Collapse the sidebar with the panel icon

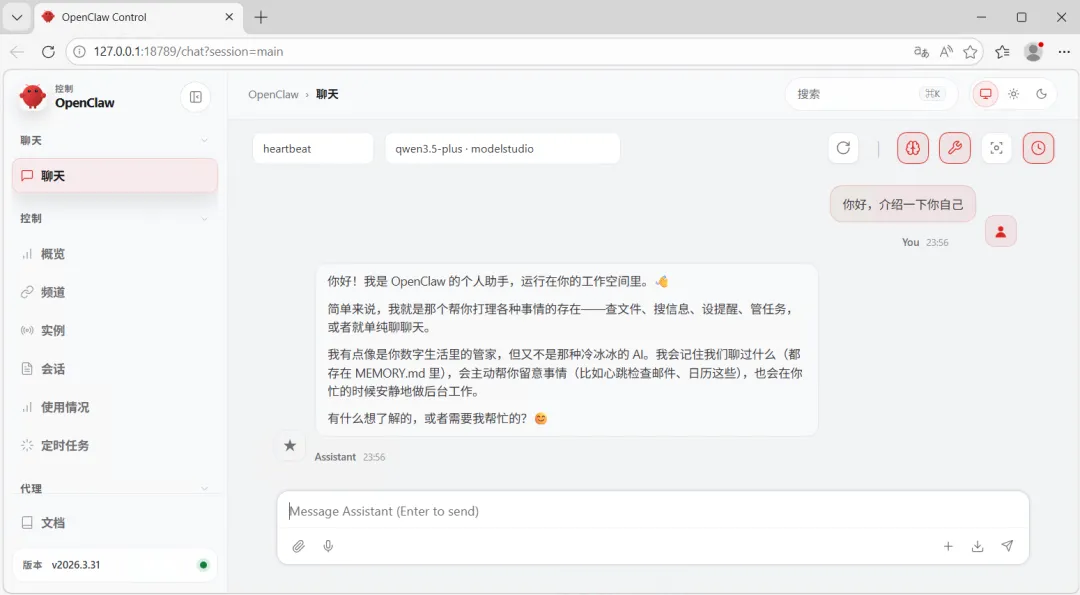pyautogui.click(x=196, y=97)
